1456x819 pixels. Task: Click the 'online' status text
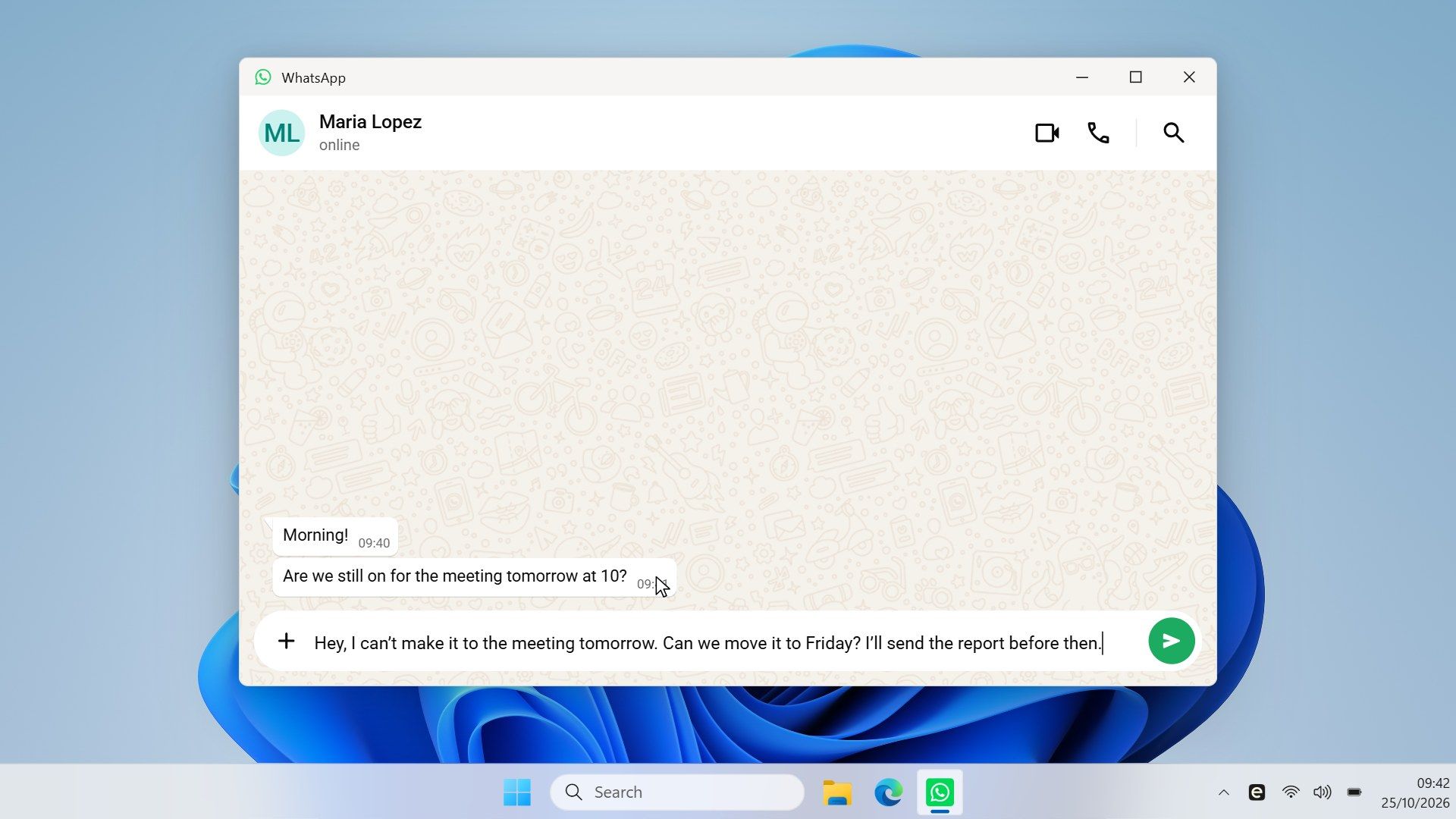click(339, 145)
